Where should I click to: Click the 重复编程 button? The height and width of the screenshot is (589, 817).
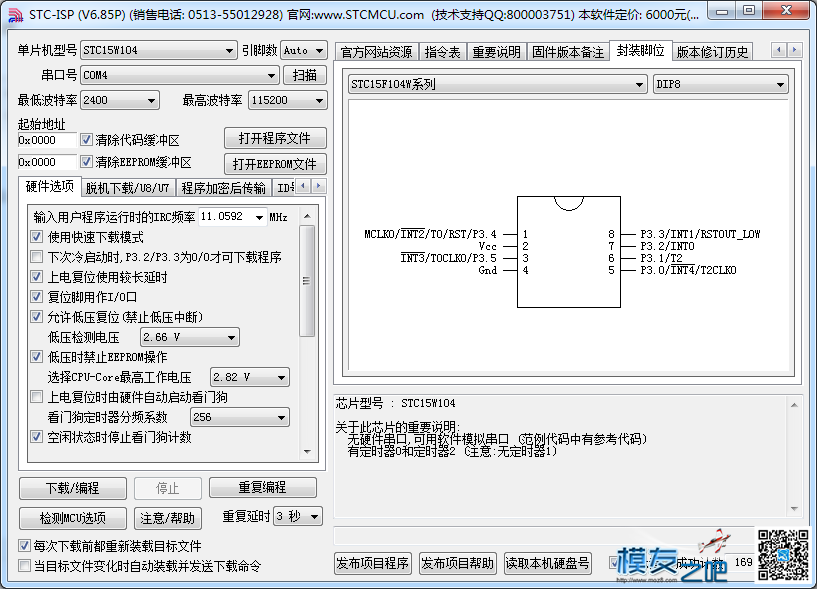pyautogui.click(x=263, y=487)
